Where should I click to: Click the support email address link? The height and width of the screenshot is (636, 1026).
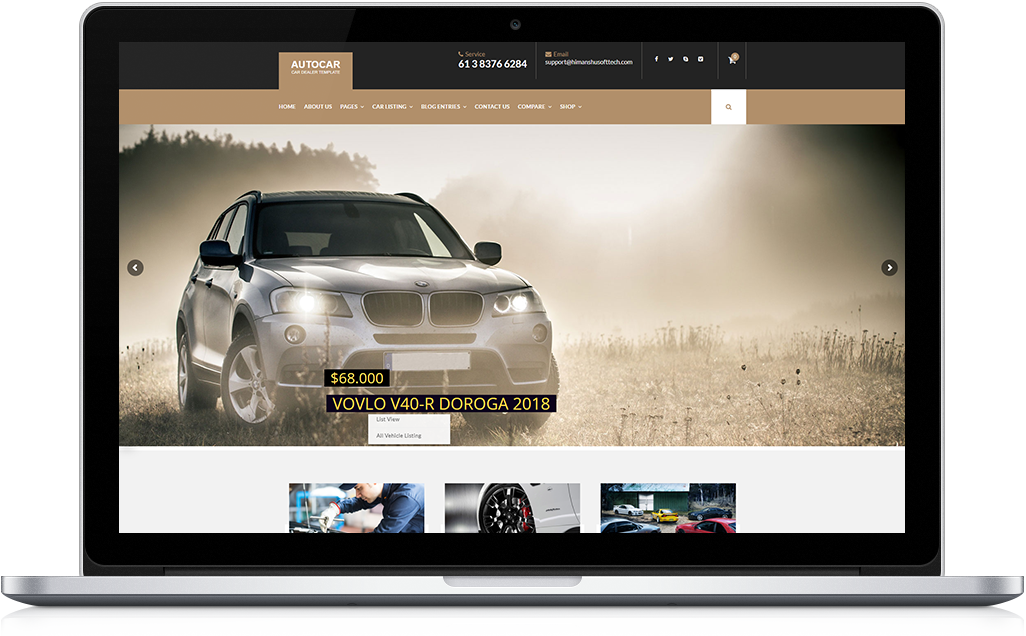pyautogui.click(x=588, y=62)
